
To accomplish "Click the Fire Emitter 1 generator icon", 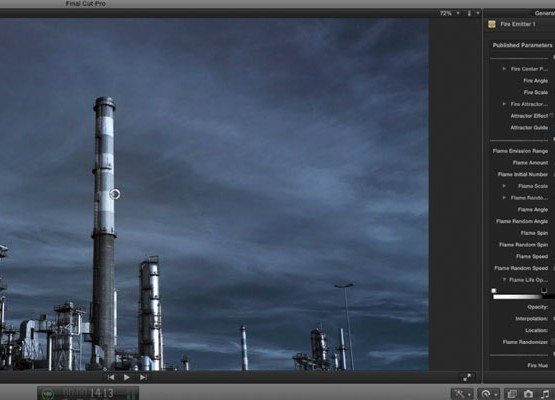I will [492, 24].
